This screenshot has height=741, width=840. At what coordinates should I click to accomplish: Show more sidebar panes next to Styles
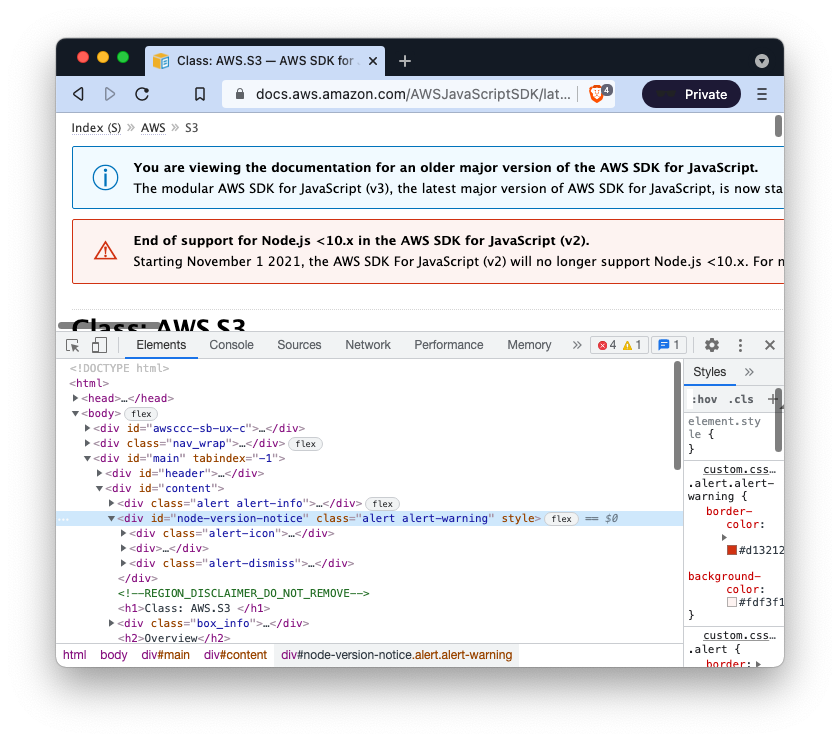click(x=749, y=372)
